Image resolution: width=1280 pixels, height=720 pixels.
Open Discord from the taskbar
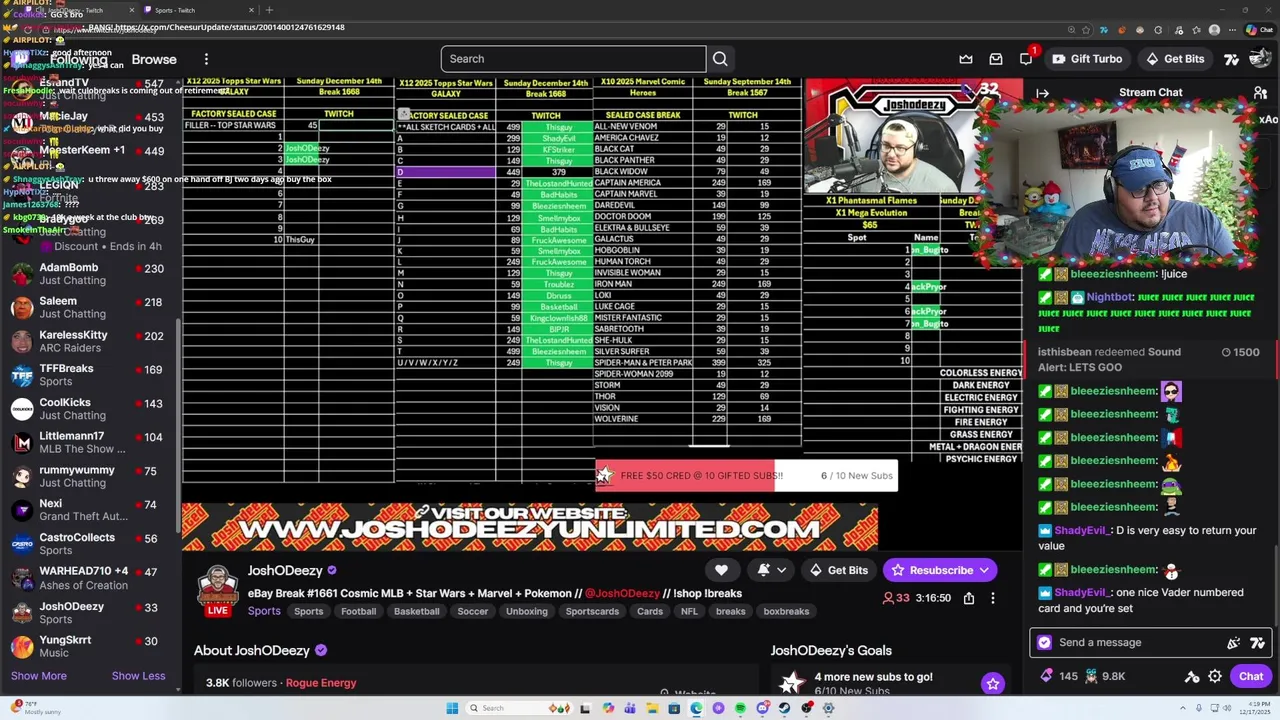click(x=762, y=708)
